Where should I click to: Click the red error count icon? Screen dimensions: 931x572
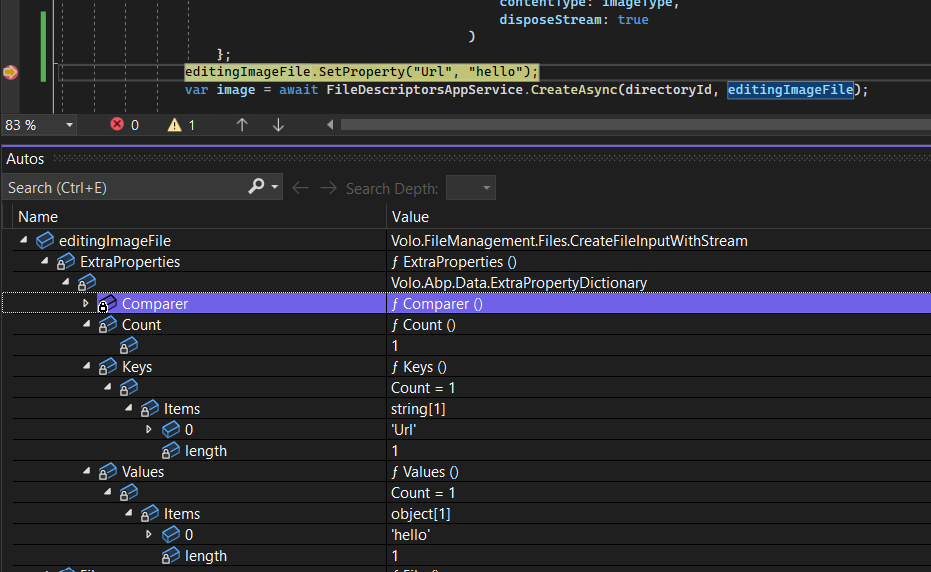point(117,125)
